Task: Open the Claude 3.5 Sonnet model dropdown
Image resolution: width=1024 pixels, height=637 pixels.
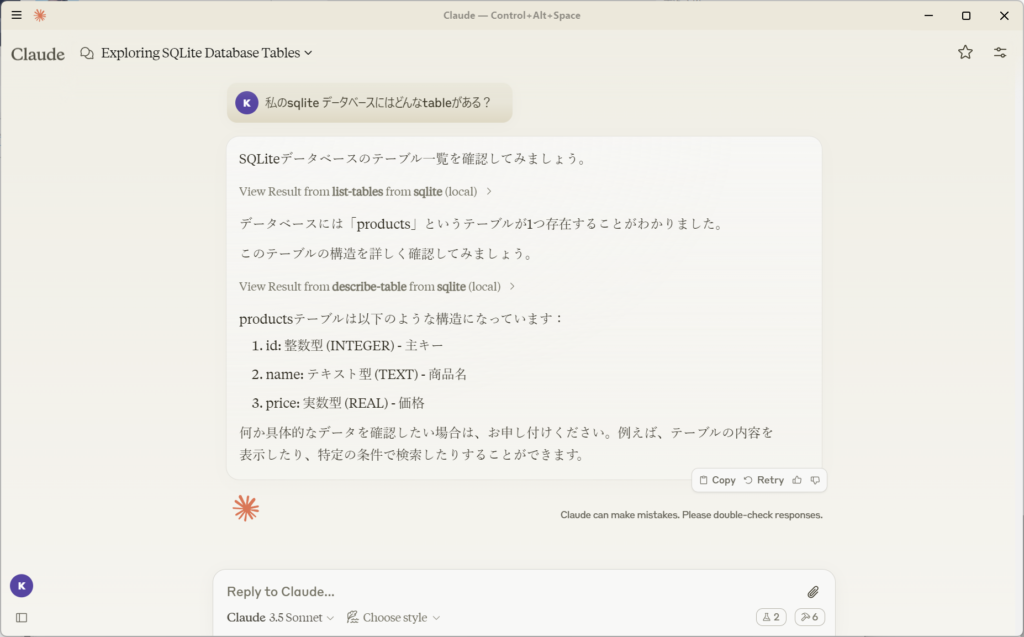Action: (x=280, y=617)
